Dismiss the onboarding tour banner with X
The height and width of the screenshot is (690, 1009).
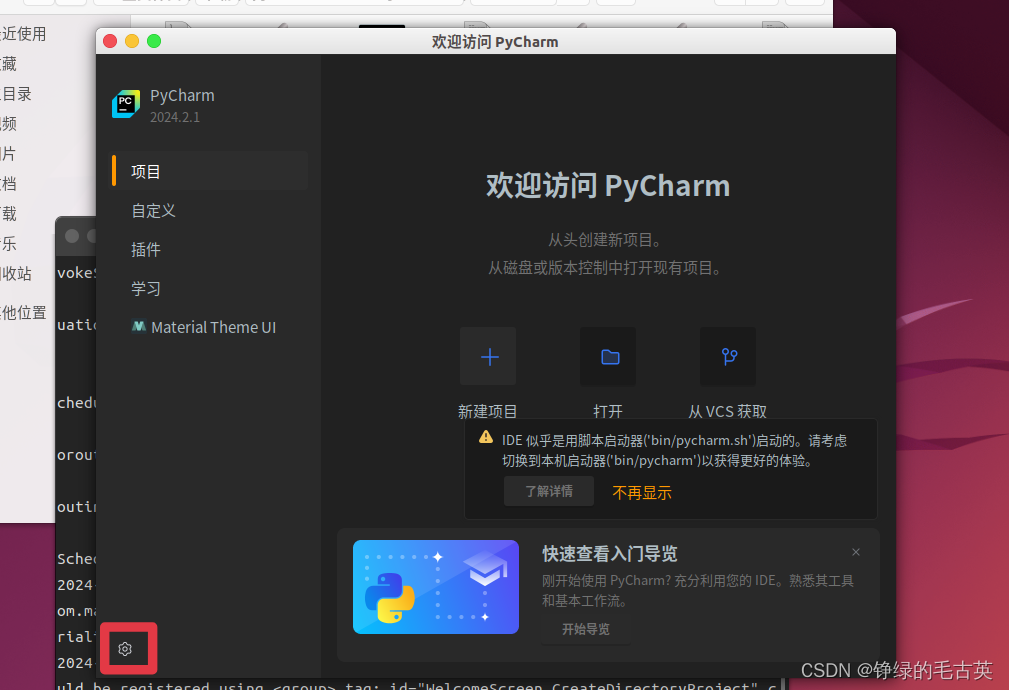[856, 552]
